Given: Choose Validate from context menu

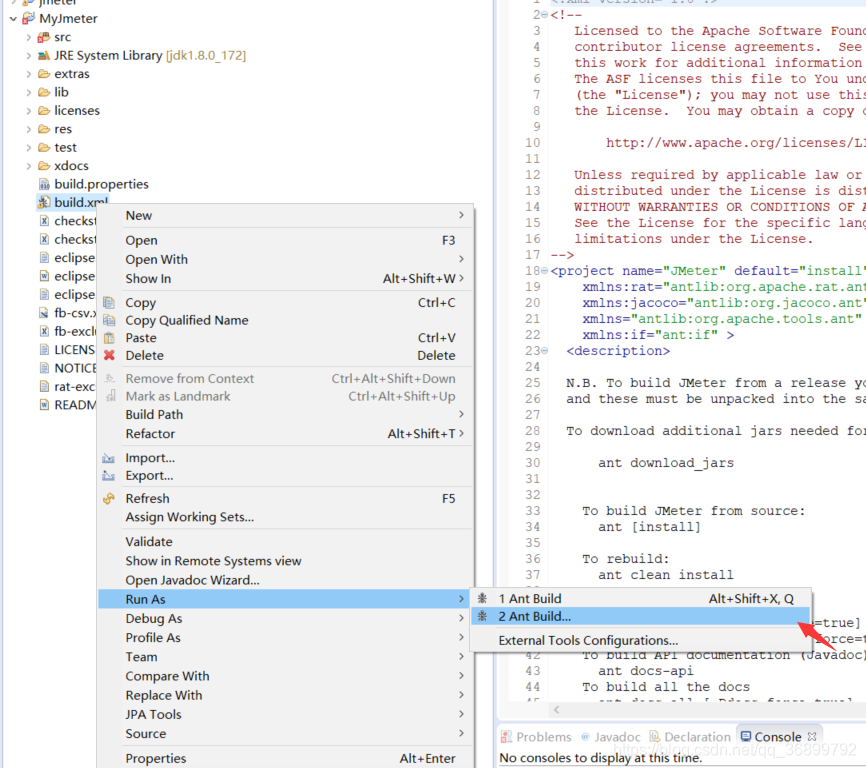Looking at the screenshot, I should point(286,542).
